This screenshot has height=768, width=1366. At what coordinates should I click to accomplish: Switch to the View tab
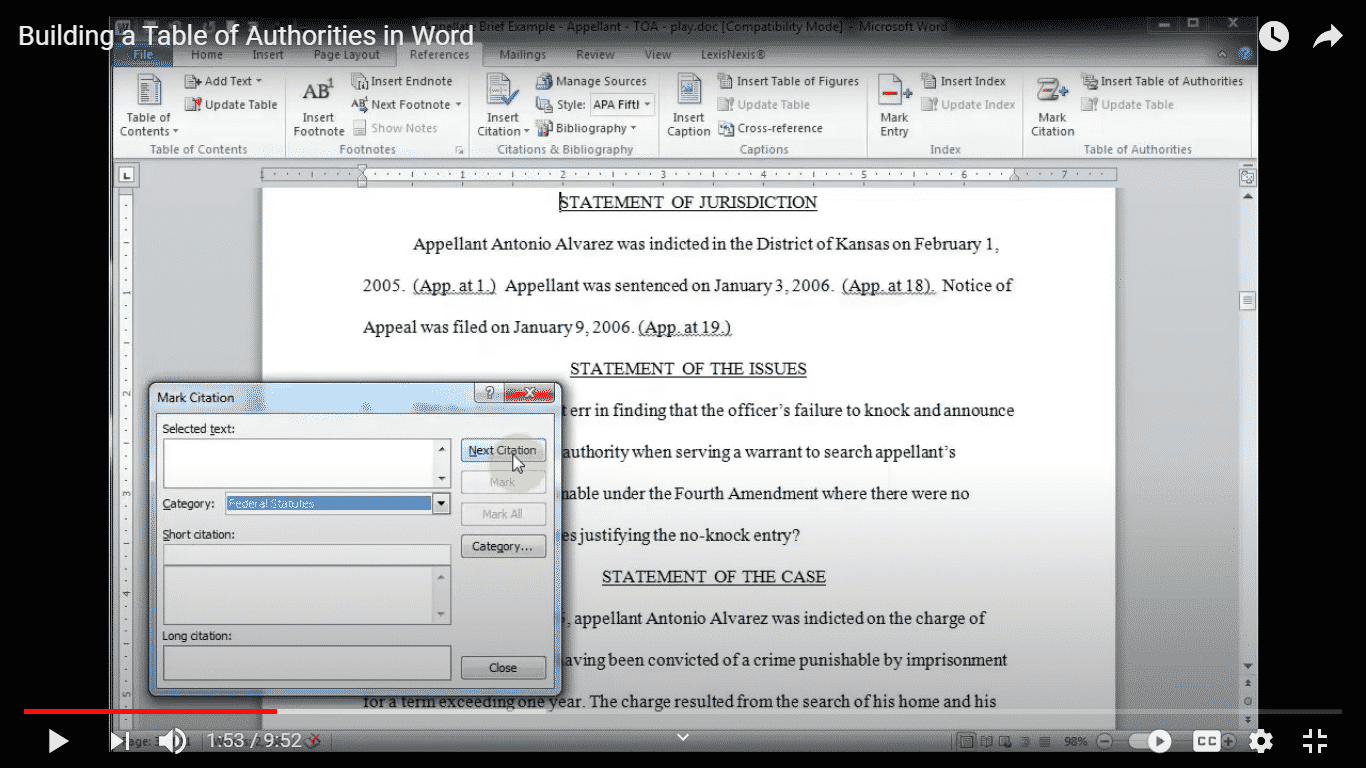pos(658,55)
